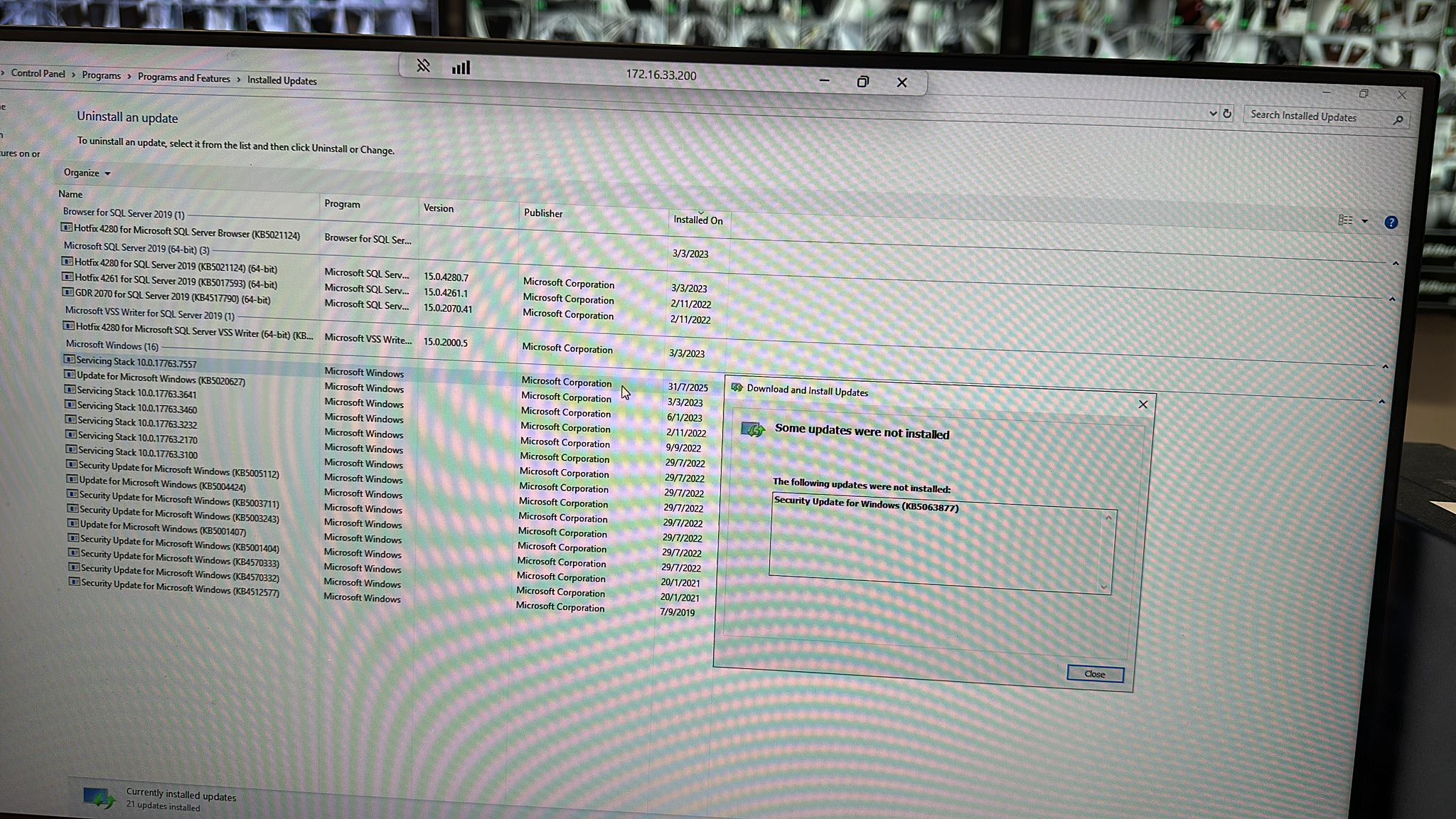Image resolution: width=1456 pixels, height=819 pixels.
Task: Click the magnifier icon in search box
Action: 1398,120
